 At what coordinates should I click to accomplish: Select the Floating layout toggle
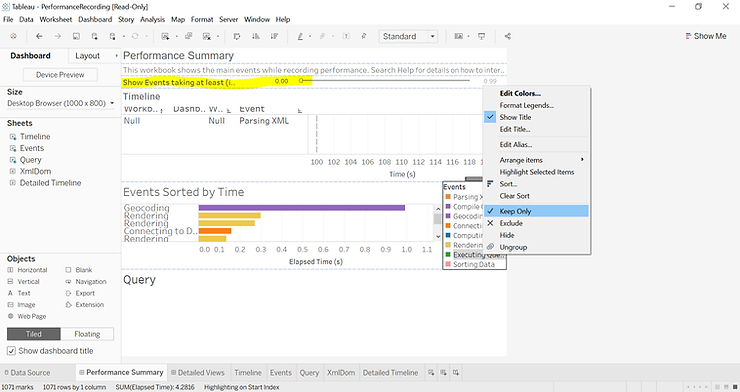pos(87,334)
